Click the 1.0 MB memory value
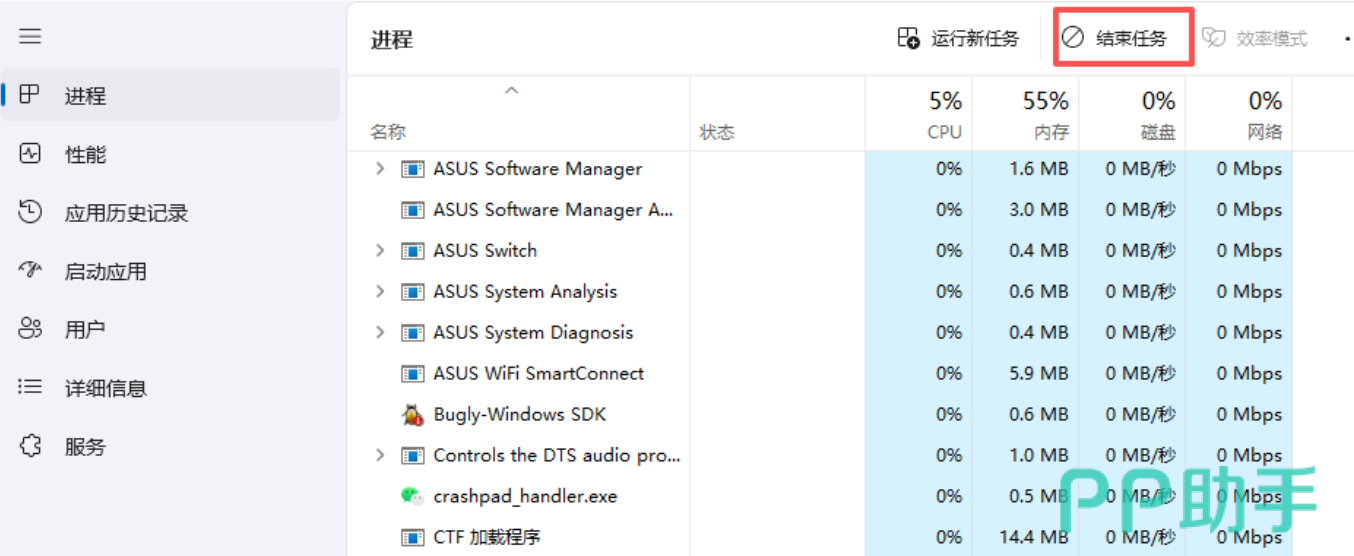The image size is (1354, 556). point(1039,455)
